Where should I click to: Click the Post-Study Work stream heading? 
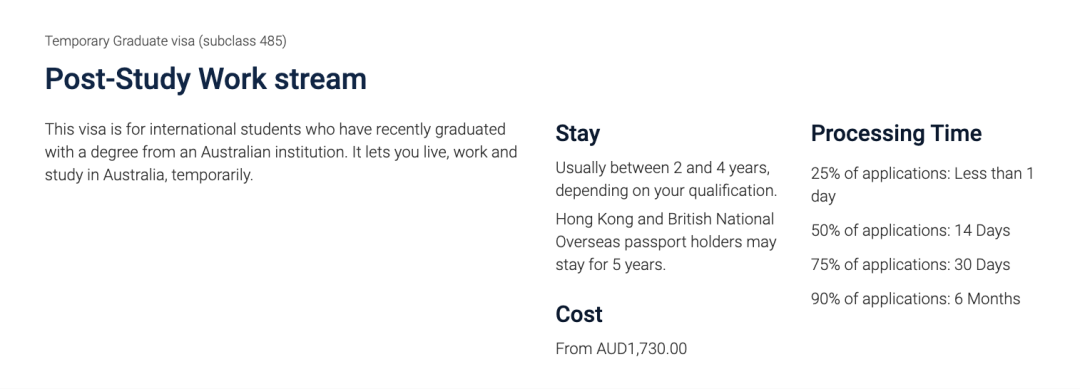pyautogui.click(x=205, y=79)
